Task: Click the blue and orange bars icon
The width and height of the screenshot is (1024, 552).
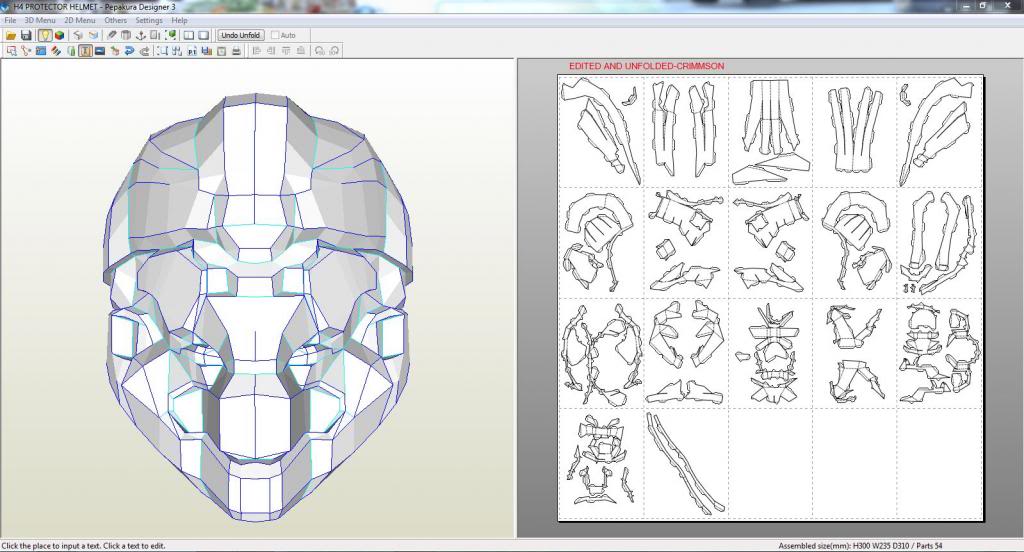Action: pyautogui.click(x=206, y=51)
